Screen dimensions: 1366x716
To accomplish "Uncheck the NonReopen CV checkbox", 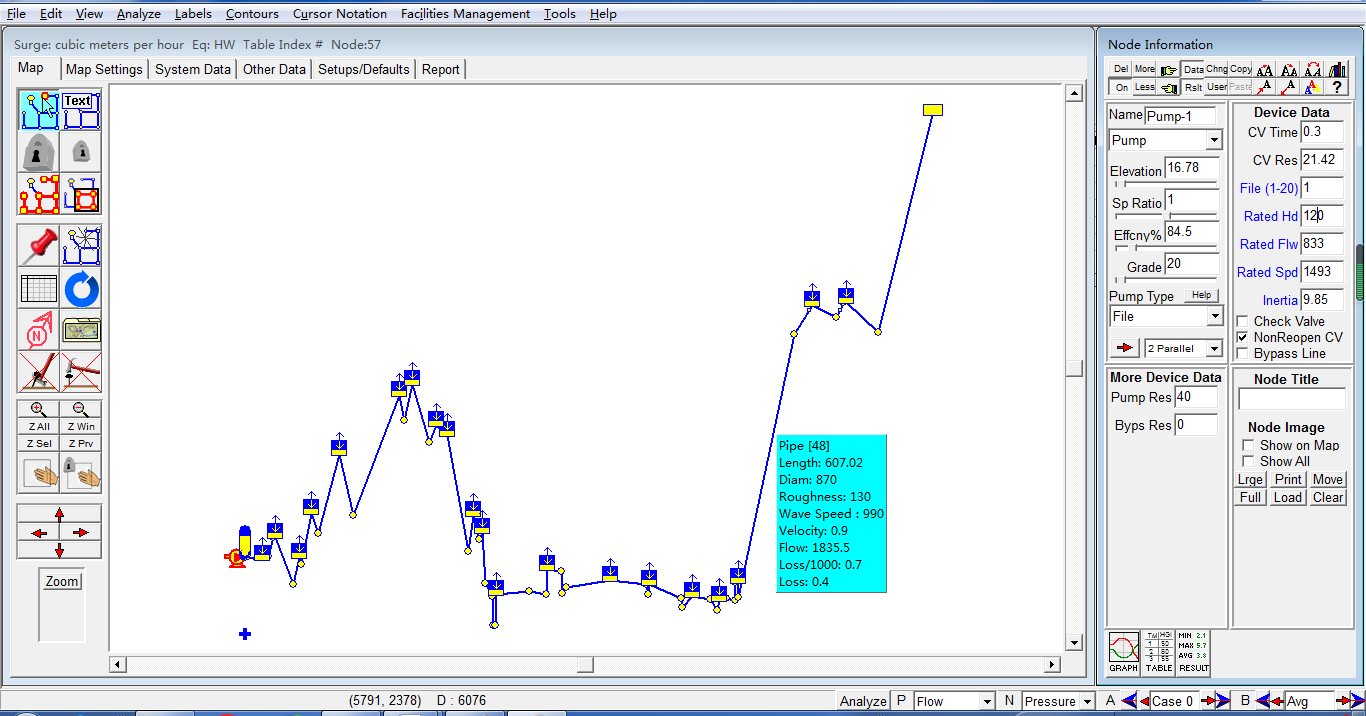I will (1242, 337).
